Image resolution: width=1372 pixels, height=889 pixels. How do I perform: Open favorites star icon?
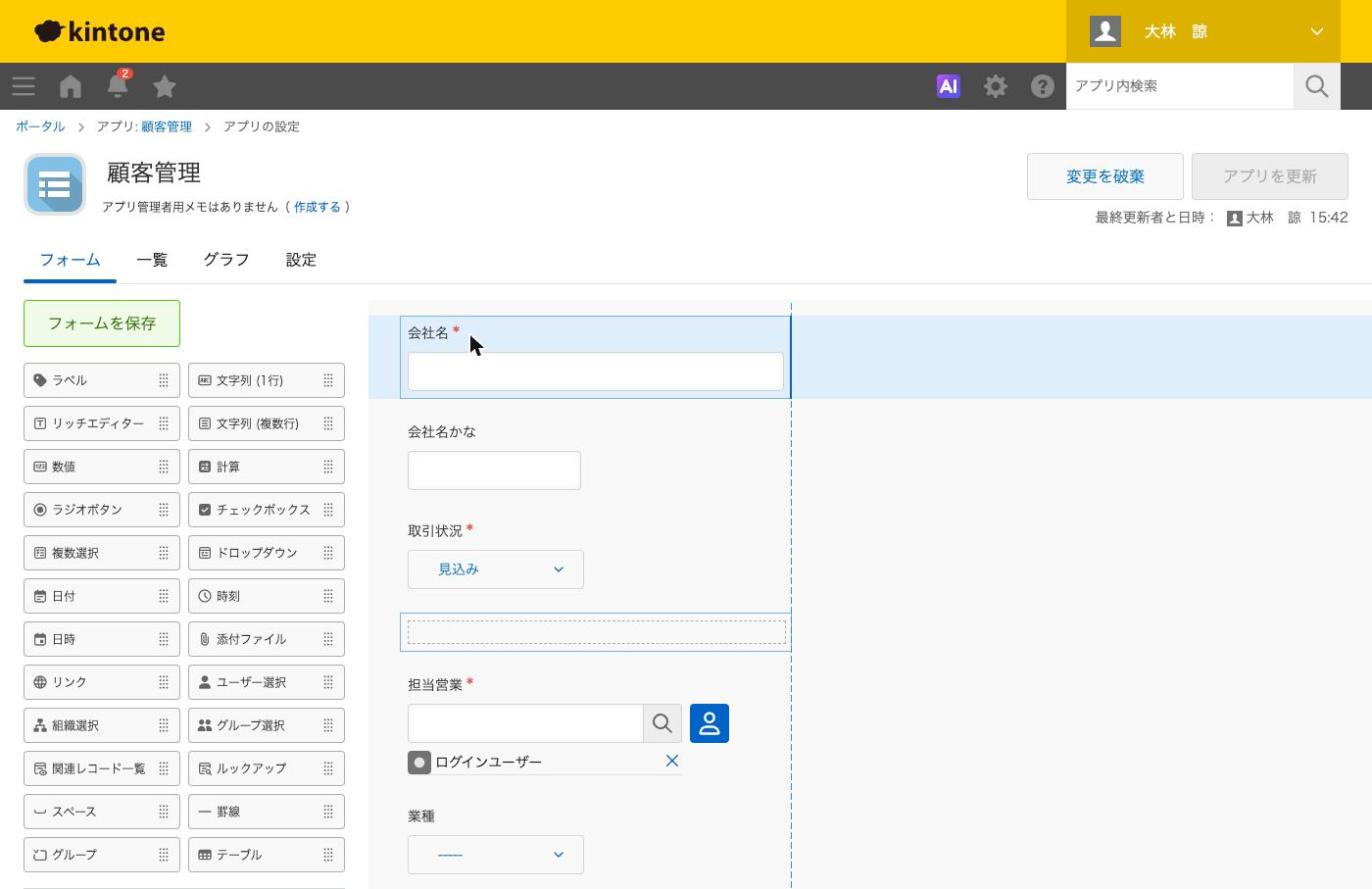pyautogui.click(x=165, y=87)
